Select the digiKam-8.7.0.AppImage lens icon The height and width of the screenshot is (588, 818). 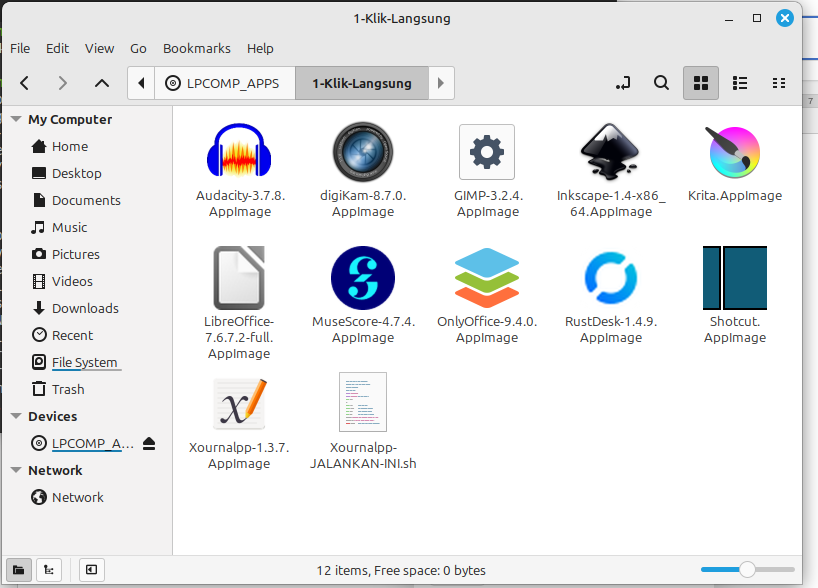coord(363,151)
